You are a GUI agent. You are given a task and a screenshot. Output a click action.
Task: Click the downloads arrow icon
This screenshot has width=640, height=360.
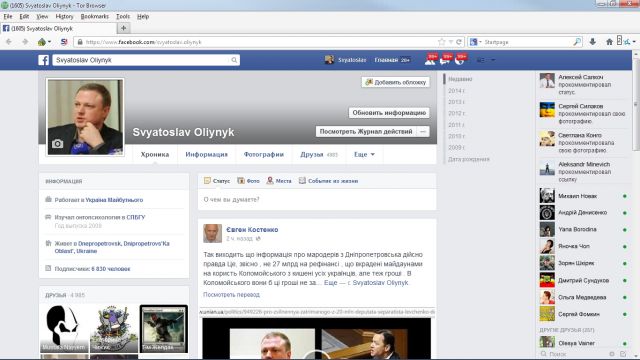(593, 42)
